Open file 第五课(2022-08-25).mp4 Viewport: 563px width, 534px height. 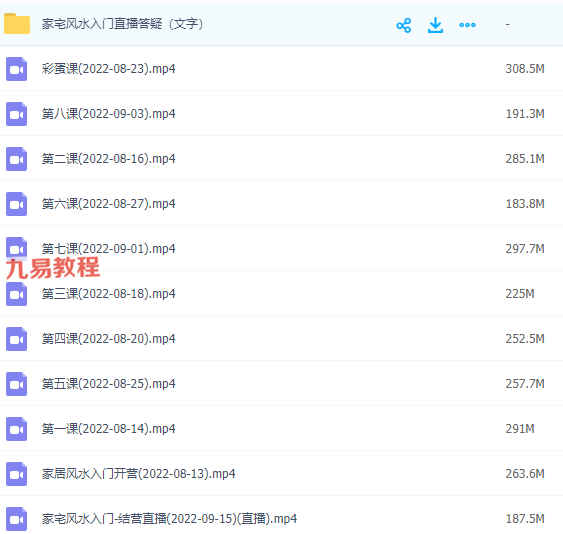coord(108,384)
